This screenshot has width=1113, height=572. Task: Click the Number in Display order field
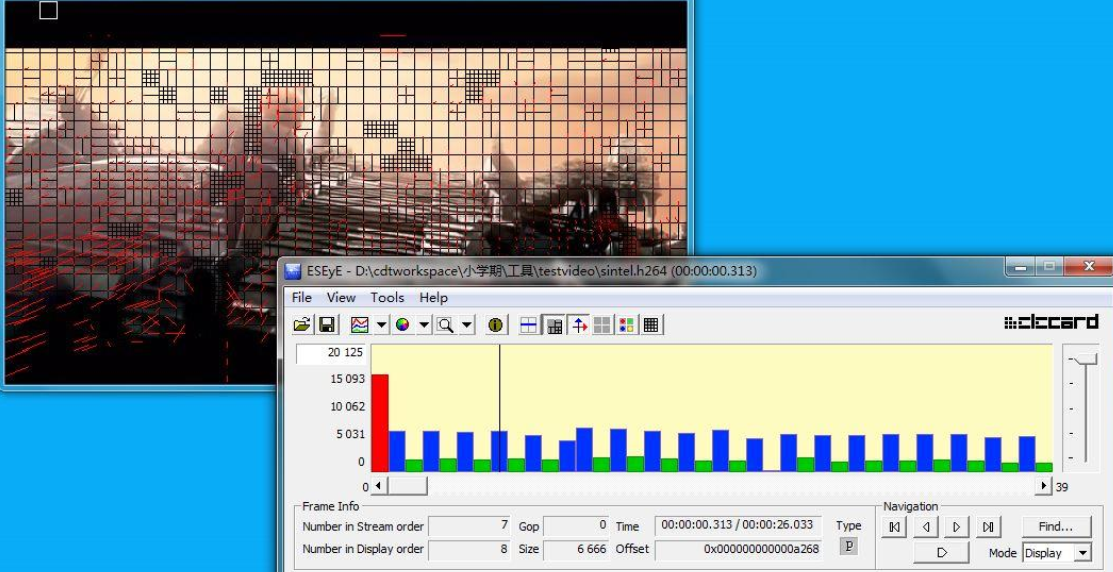[469, 549]
